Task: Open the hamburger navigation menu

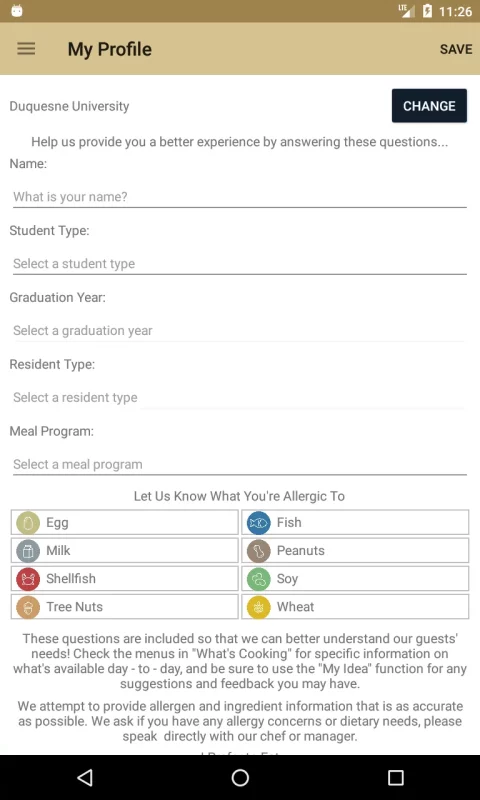Action: 26,49
